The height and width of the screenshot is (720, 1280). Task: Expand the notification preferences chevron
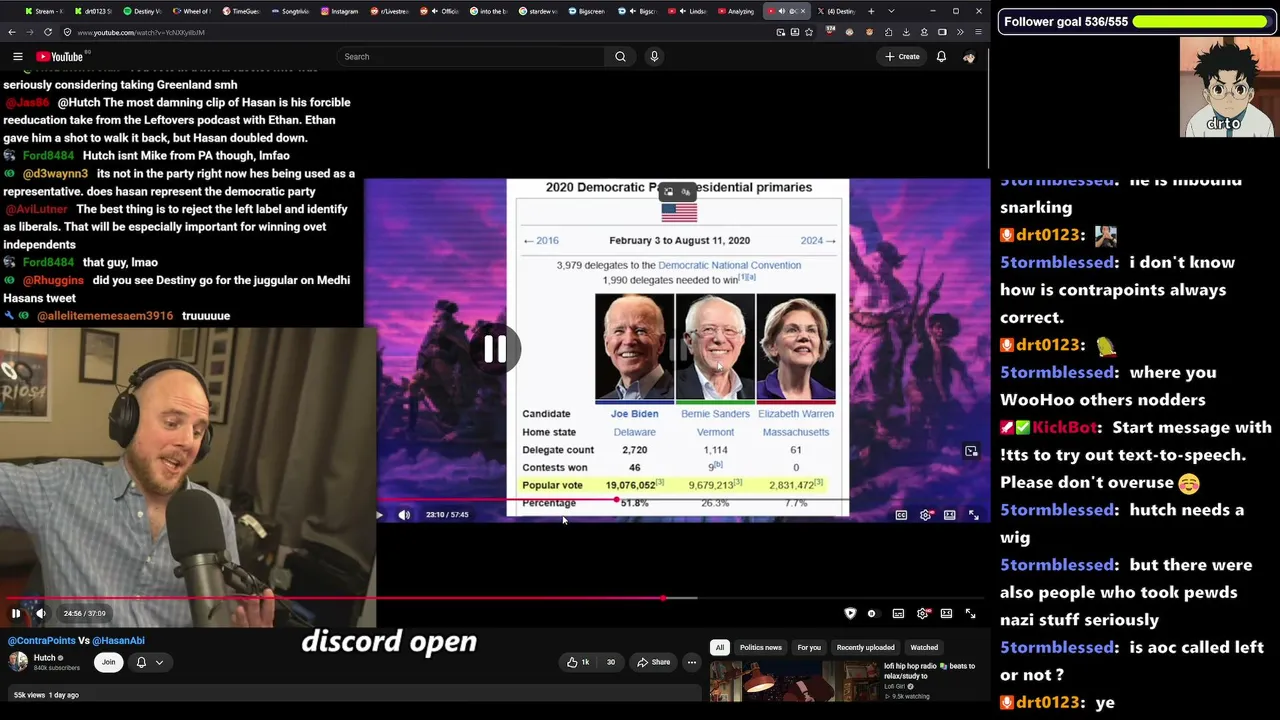coord(159,662)
